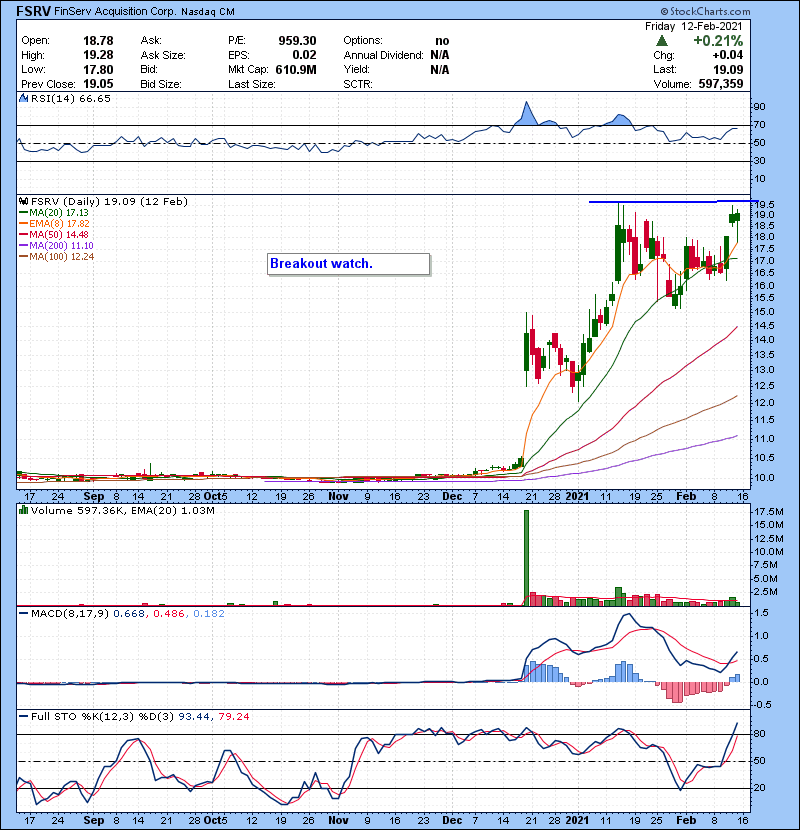Click the 'Breakout watch.' annotation box
This screenshot has width=800, height=830.
click(348, 264)
